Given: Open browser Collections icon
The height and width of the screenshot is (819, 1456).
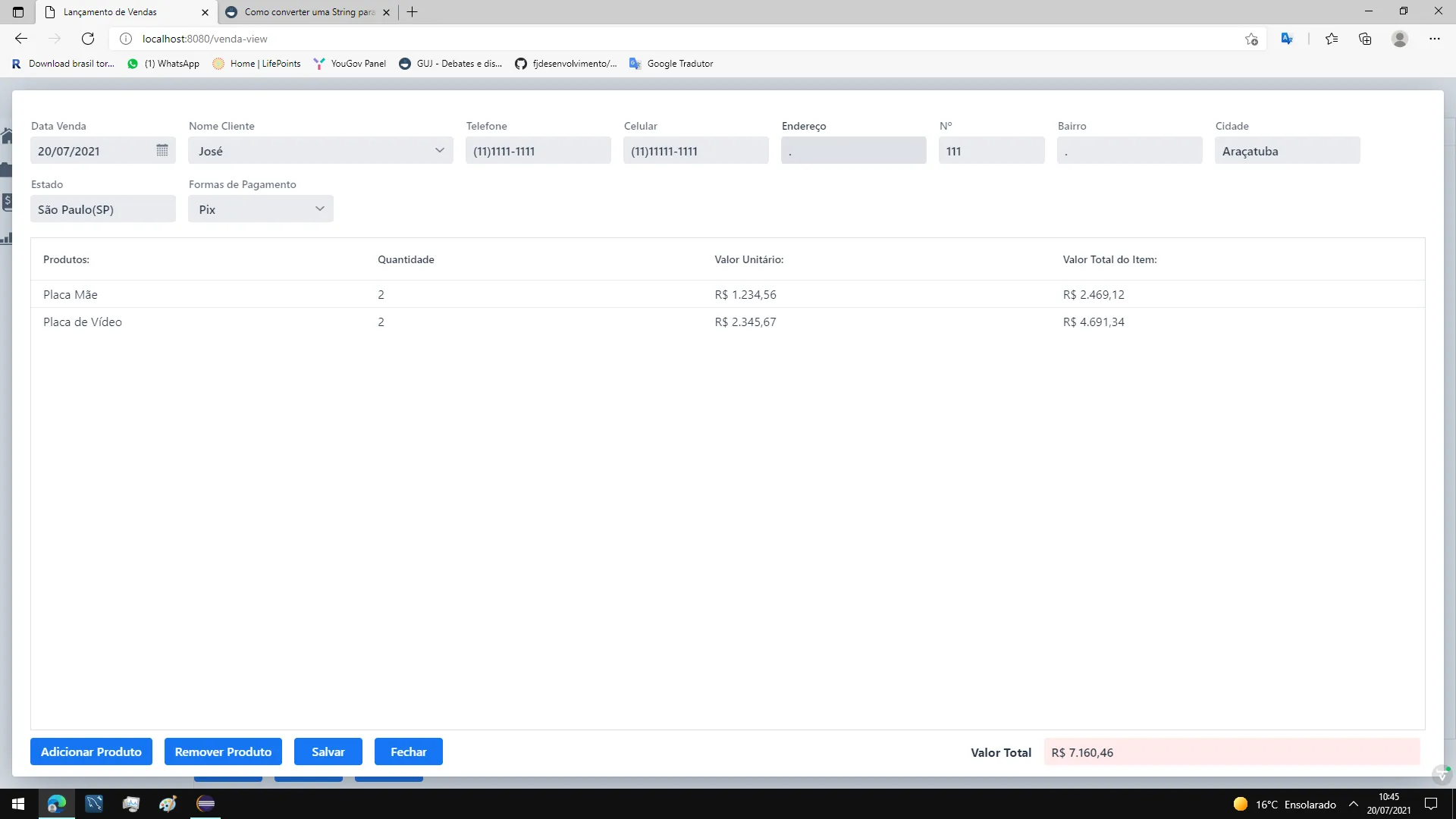Looking at the screenshot, I should (1365, 39).
